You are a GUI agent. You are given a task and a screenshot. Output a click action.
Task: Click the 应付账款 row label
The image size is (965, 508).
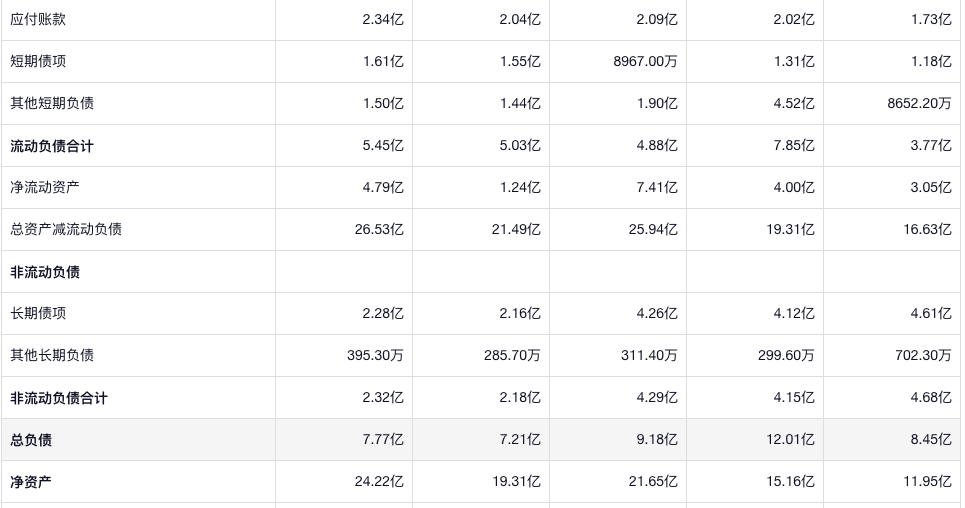(x=38, y=19)
